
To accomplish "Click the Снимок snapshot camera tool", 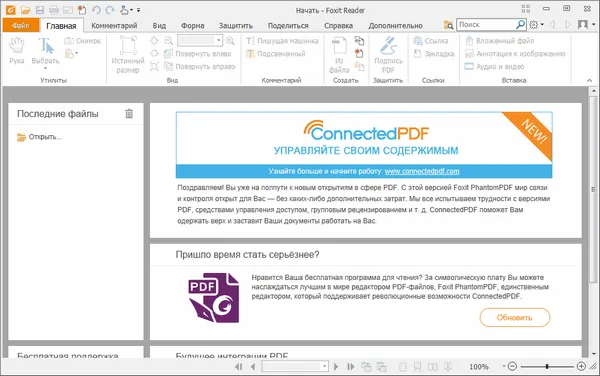I will 83,41.
